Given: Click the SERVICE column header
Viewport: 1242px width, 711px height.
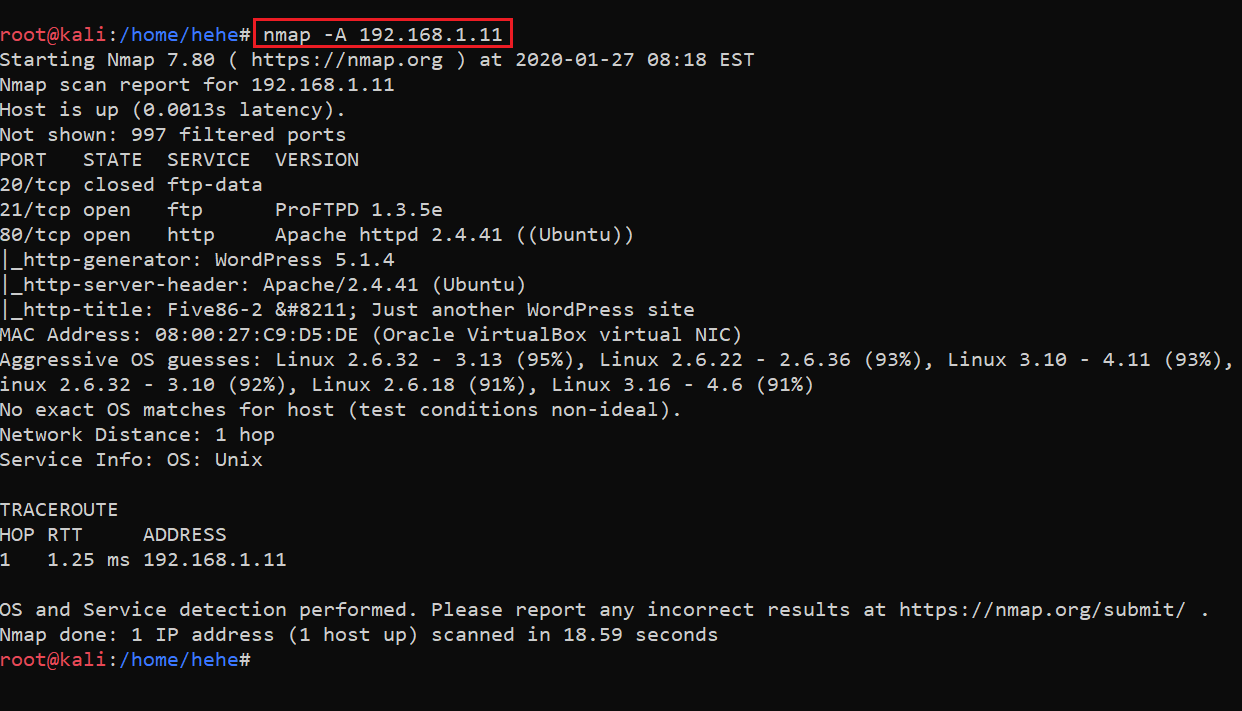Looking at the screenshot, I should coord(208,160).
